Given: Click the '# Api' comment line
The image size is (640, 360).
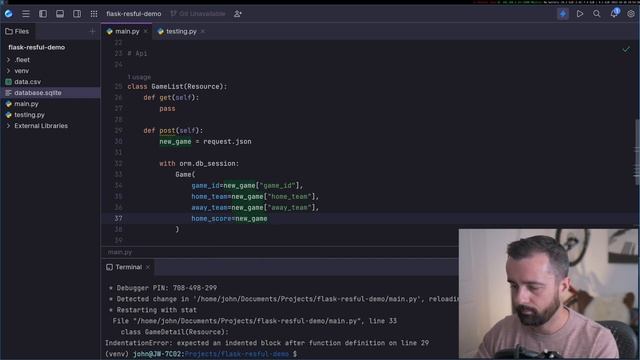Looking at the screenshot, I should point(137,53).
